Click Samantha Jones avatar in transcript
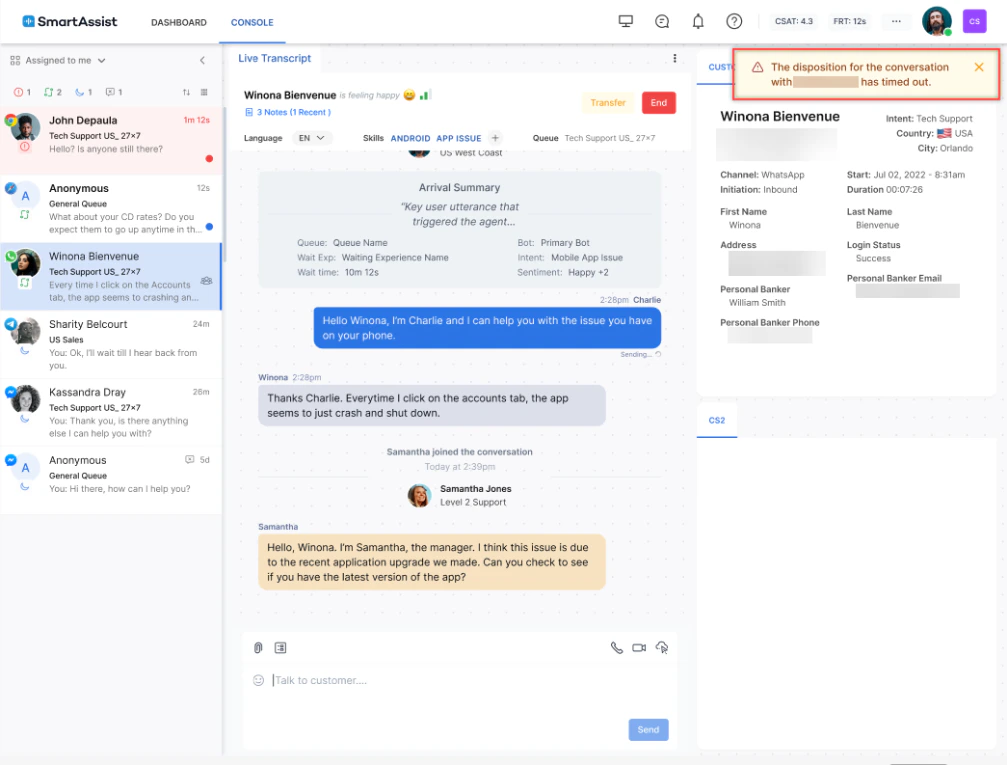 [419, 495]
